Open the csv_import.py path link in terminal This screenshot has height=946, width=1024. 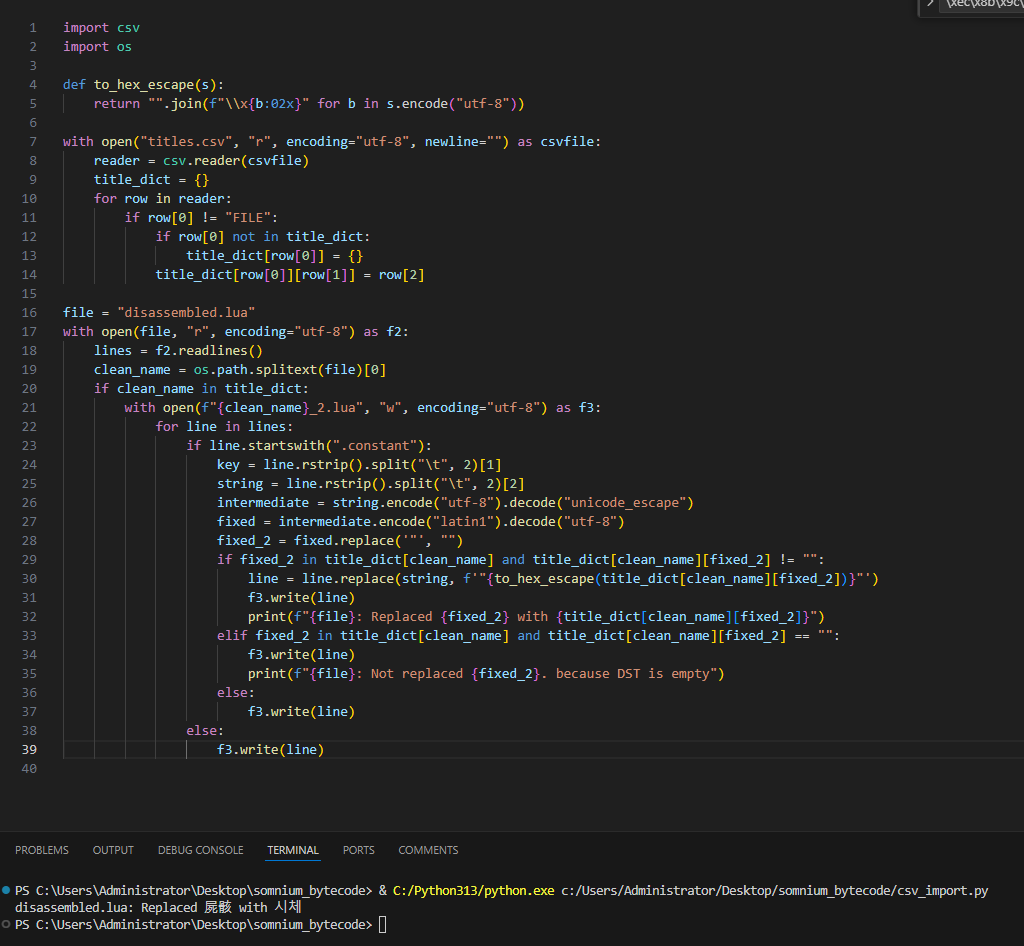coord(775,891)
